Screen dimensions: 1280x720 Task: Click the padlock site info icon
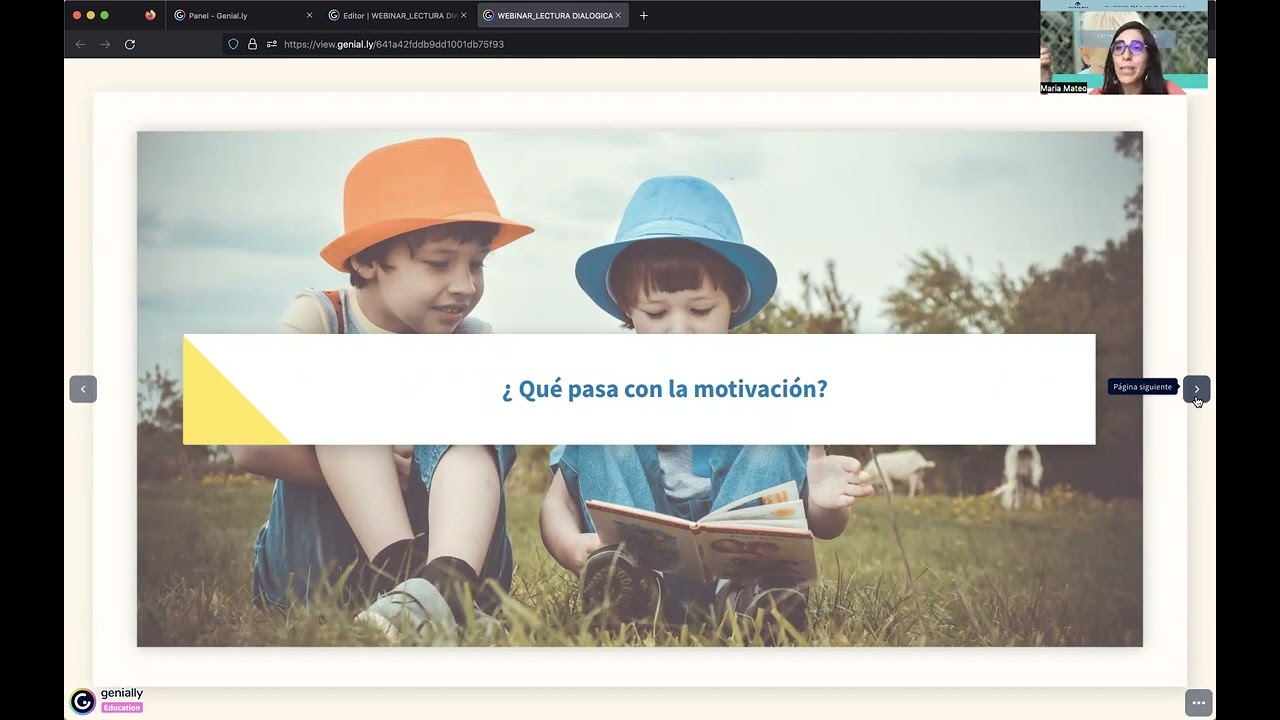click(252, 44)
